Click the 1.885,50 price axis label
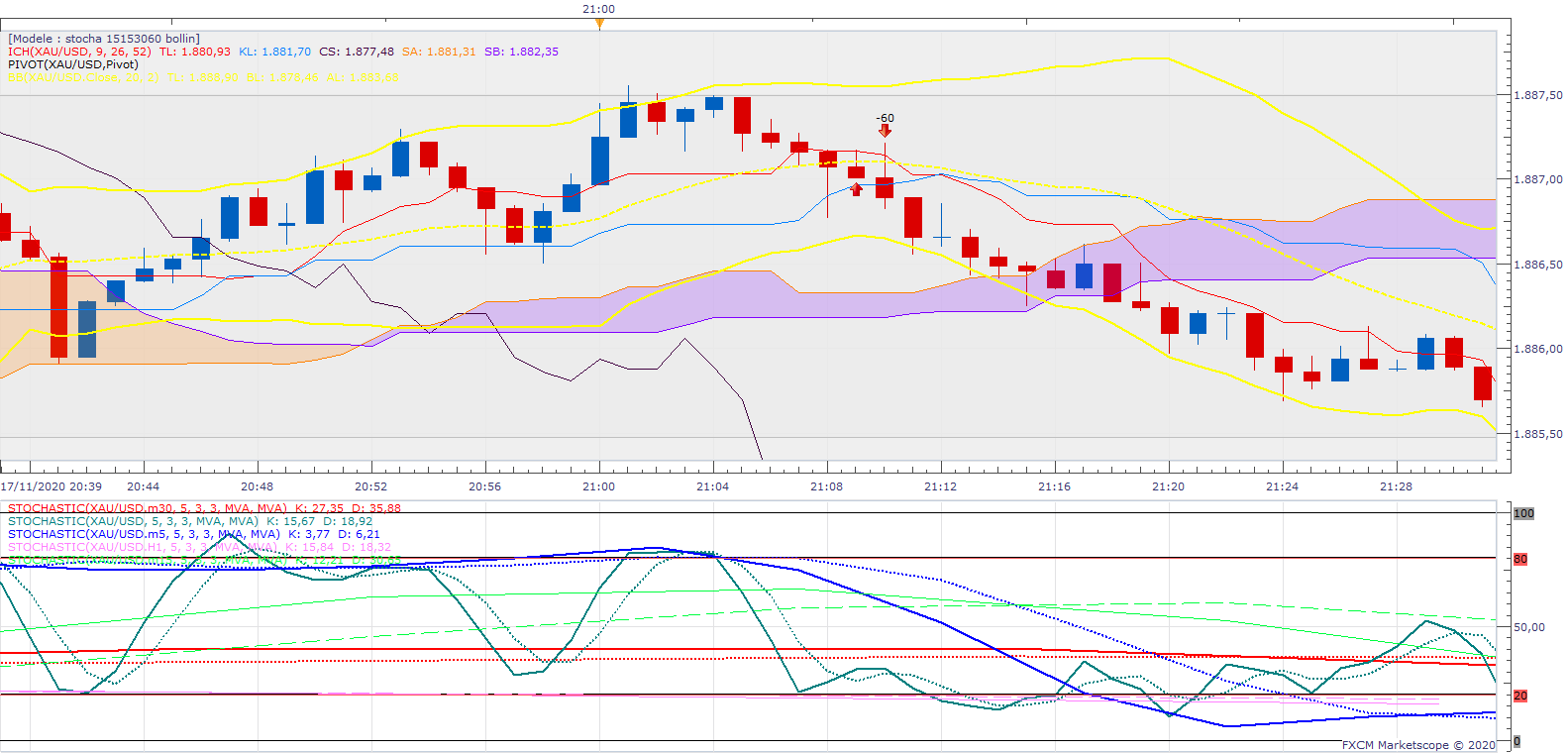 tap(1538, 434)
